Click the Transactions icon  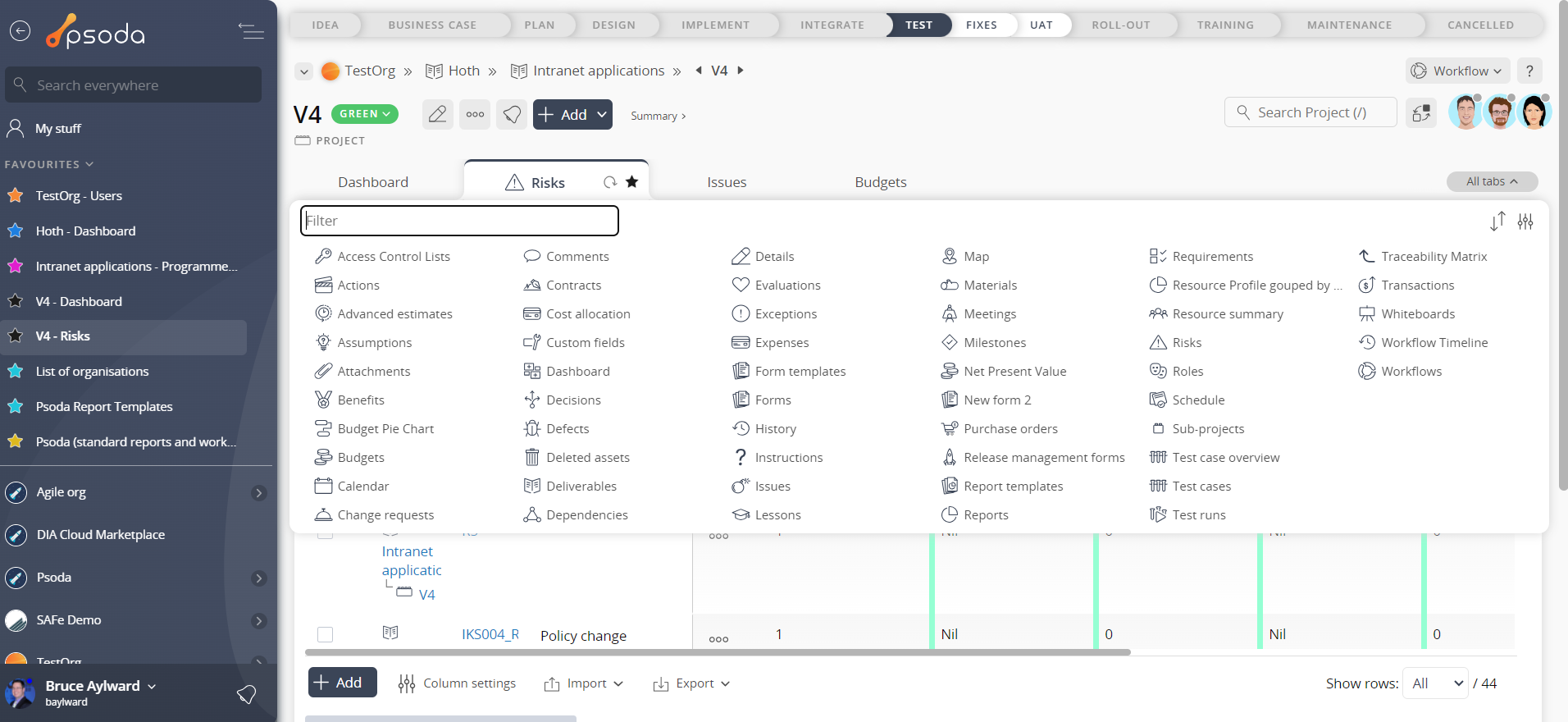pos(1367,285)
